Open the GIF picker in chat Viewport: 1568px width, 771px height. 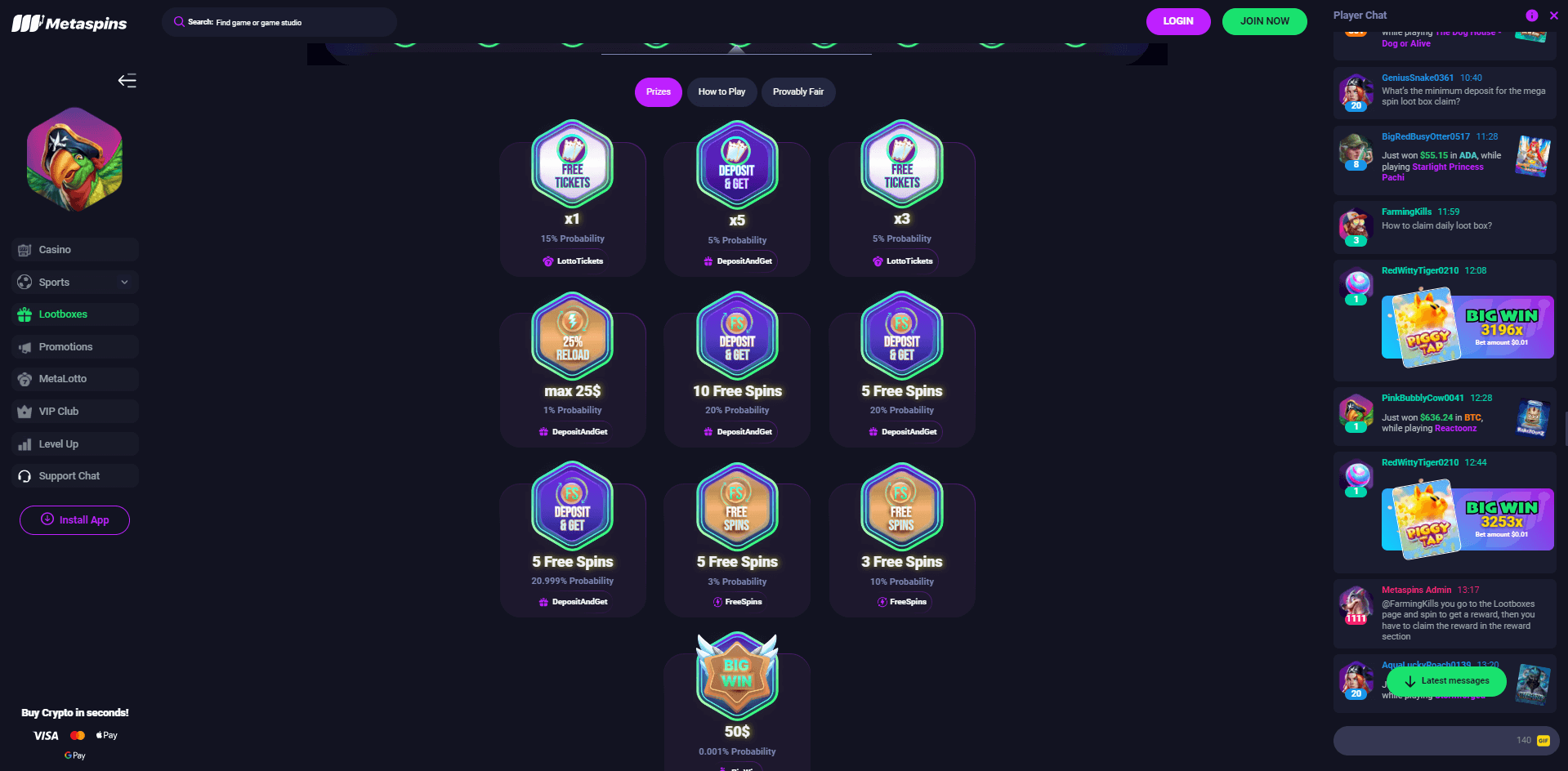[x=1543, y=741]
